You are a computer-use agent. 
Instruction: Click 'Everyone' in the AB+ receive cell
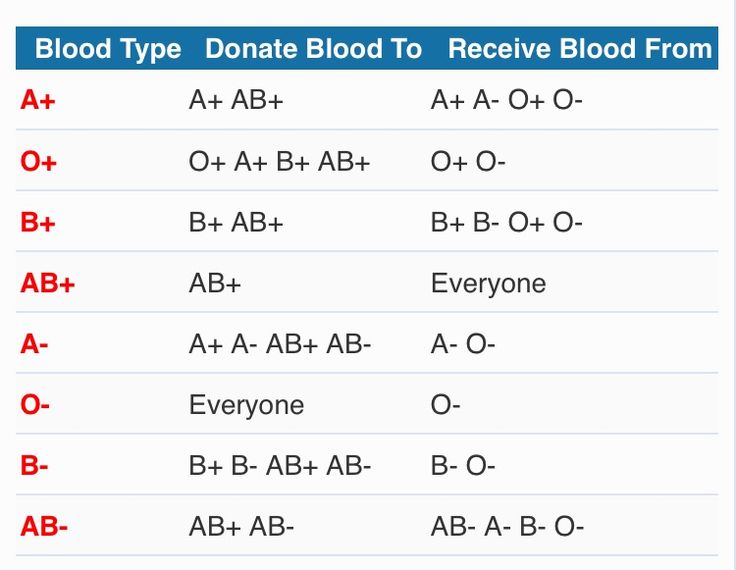(488, 284)
